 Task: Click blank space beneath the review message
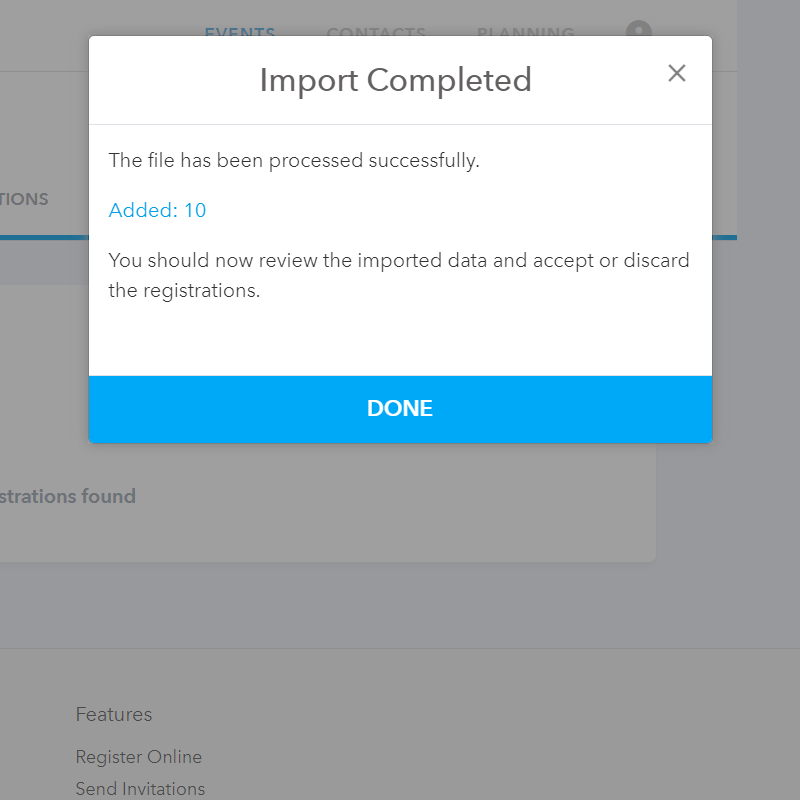pyautogui.click(x=400, y=340)
